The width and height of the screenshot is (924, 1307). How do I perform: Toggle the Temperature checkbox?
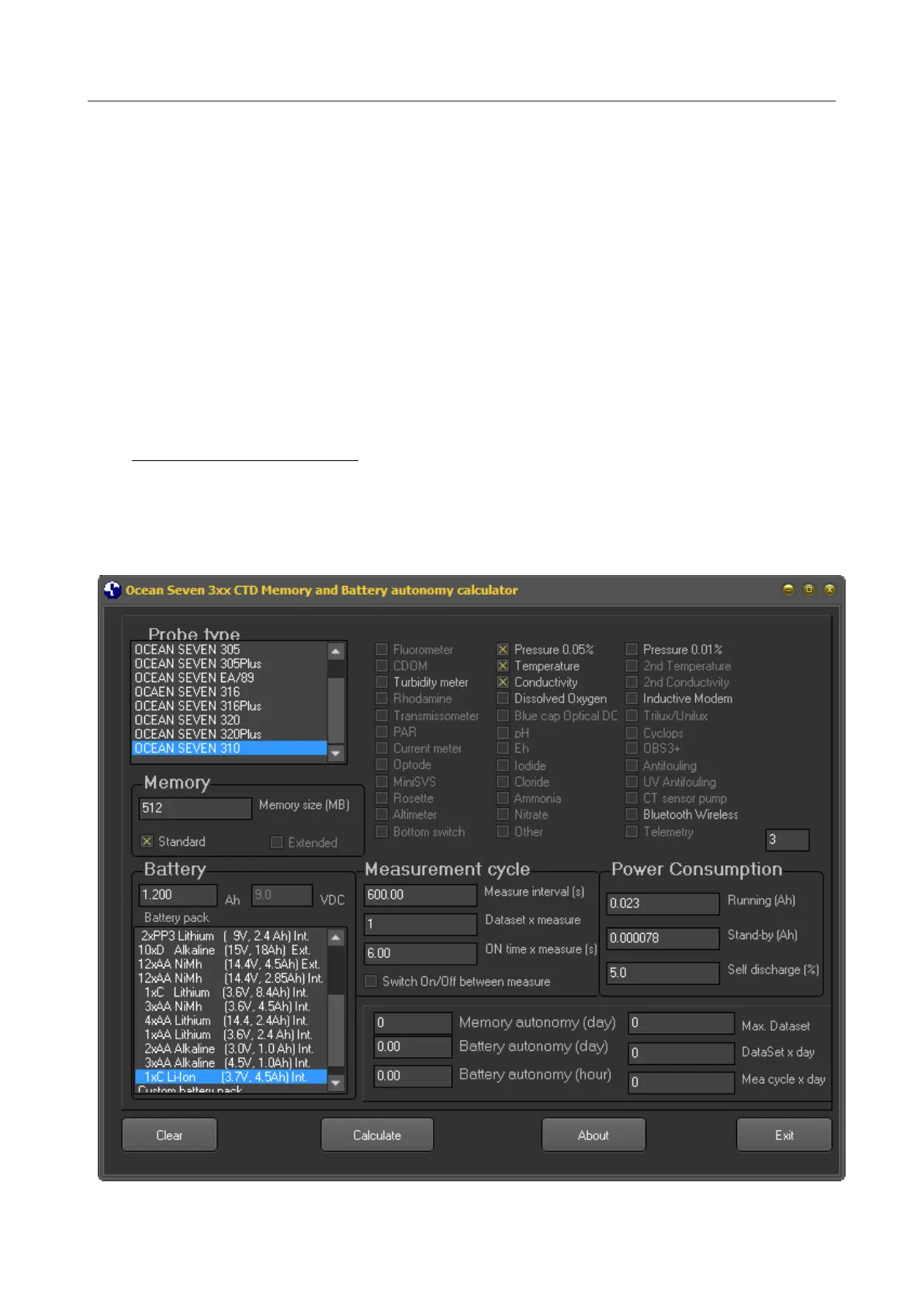click(503, 666)
